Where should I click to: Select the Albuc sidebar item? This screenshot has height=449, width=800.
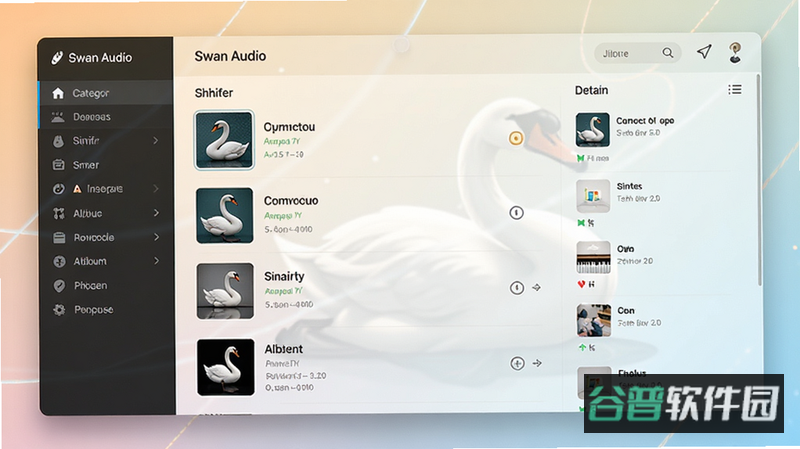tap(106, 213)
